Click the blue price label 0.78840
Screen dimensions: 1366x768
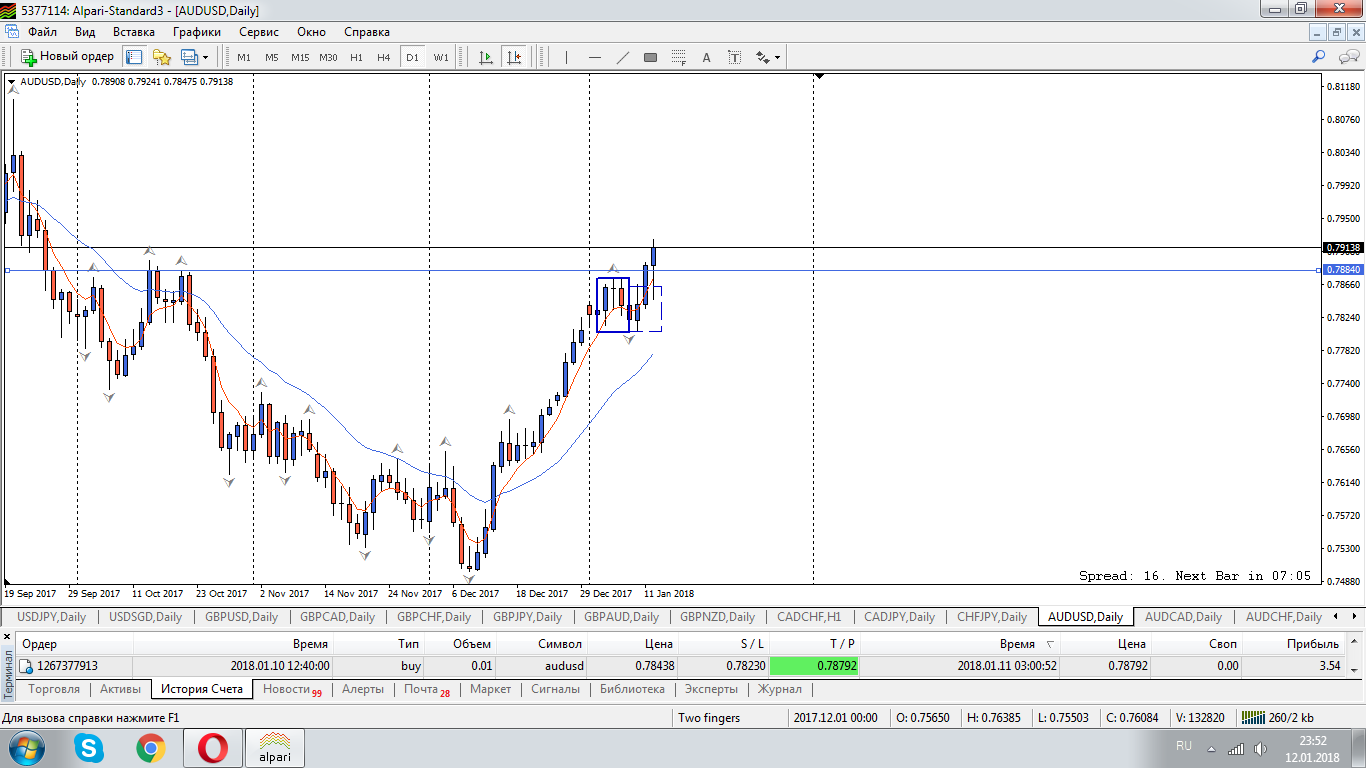coord(1342,270)
